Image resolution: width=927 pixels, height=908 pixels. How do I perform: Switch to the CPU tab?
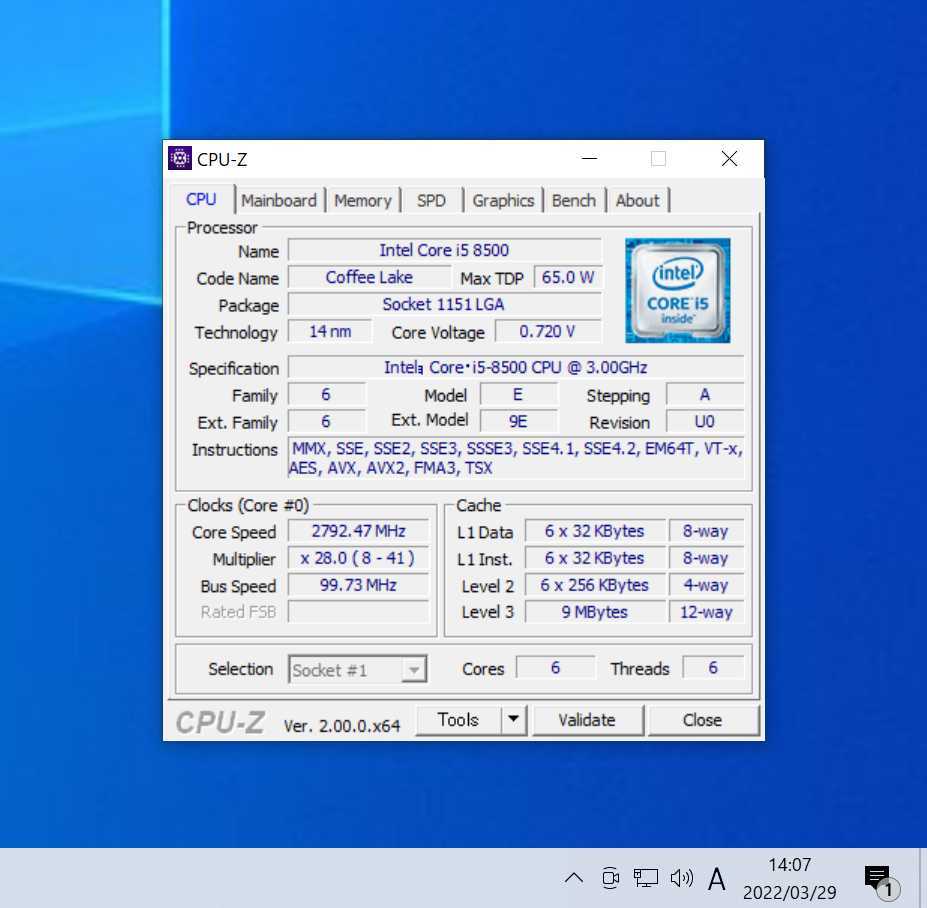(201, 199)
